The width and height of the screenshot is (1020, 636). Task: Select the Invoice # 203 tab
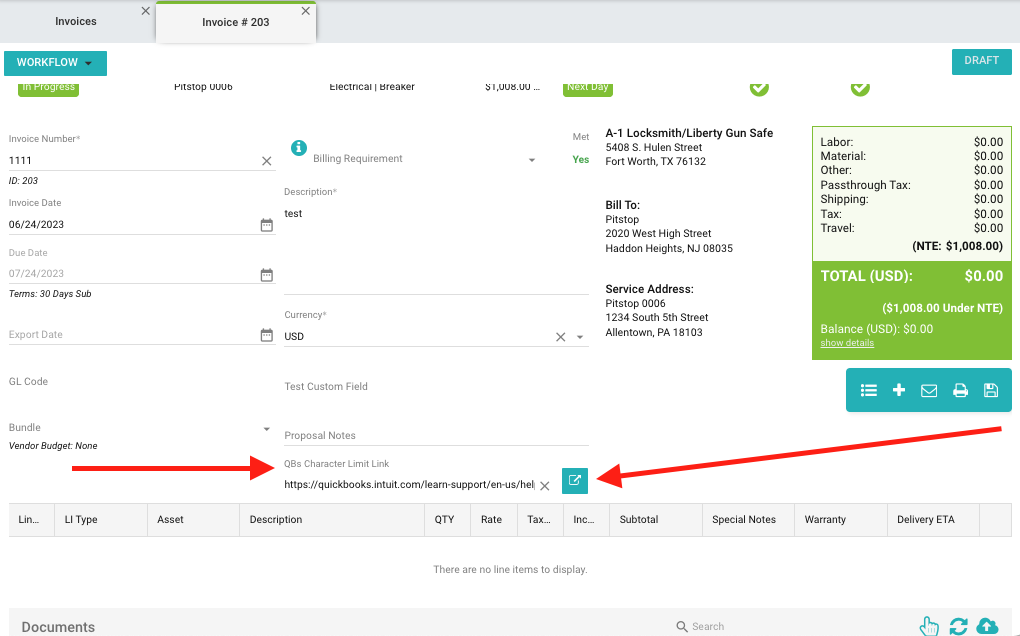(235, 22)
